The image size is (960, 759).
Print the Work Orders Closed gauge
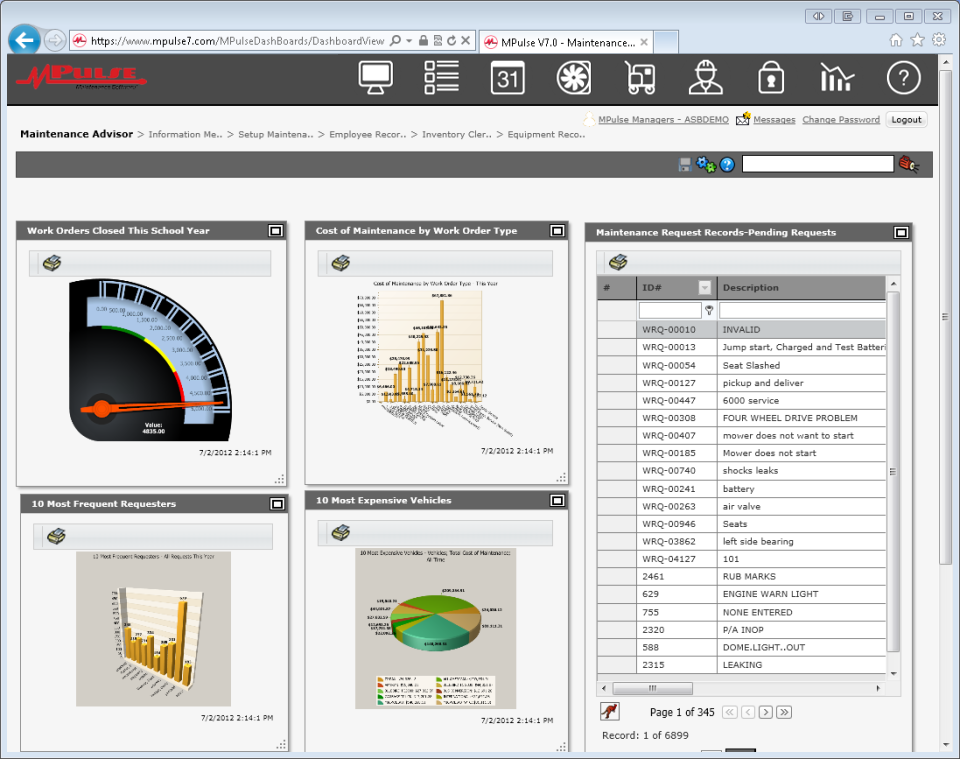click(x=52, y=263)
